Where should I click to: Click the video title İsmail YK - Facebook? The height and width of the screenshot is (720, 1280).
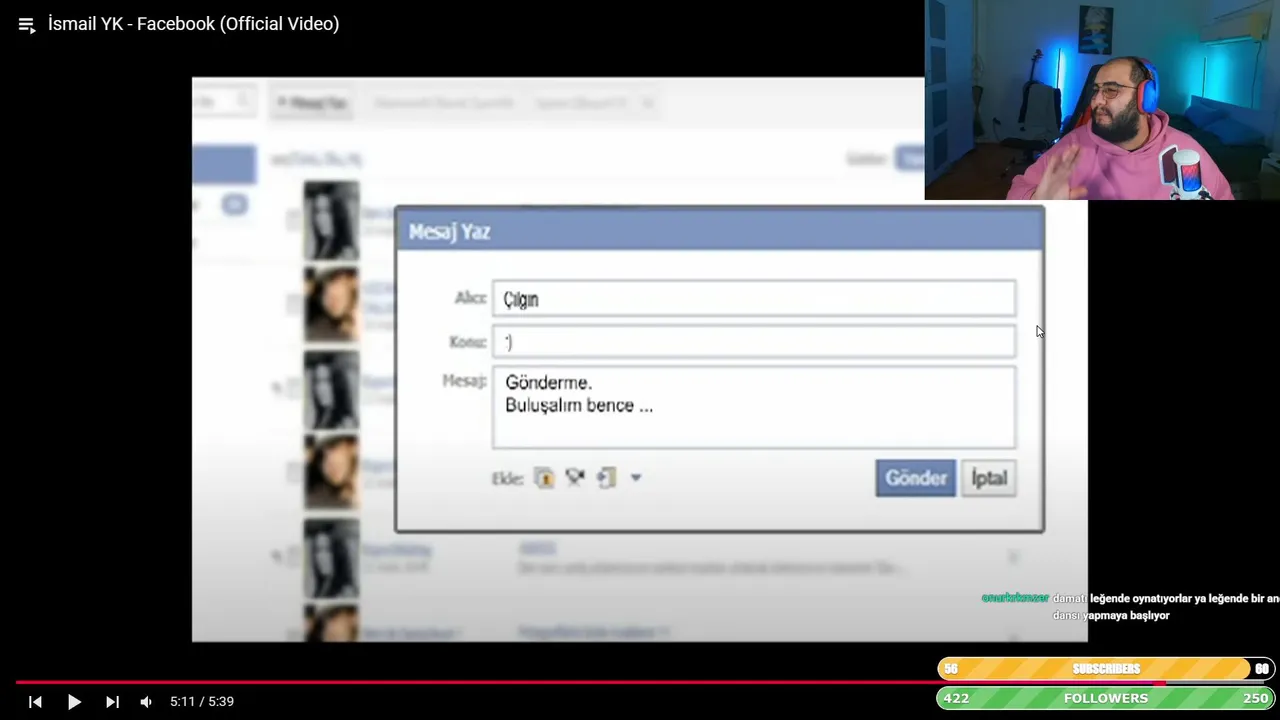(x=194, y=24)
